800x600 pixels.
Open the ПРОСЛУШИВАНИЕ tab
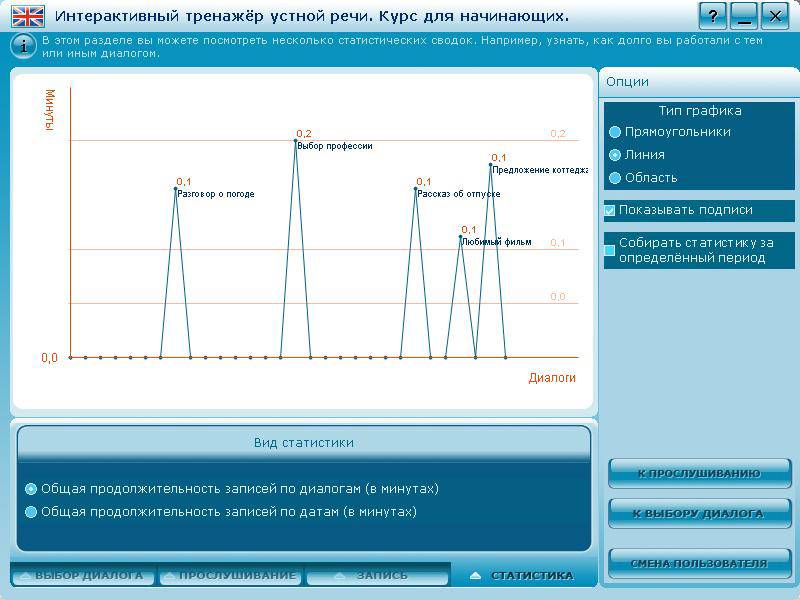tap(231, 576)
